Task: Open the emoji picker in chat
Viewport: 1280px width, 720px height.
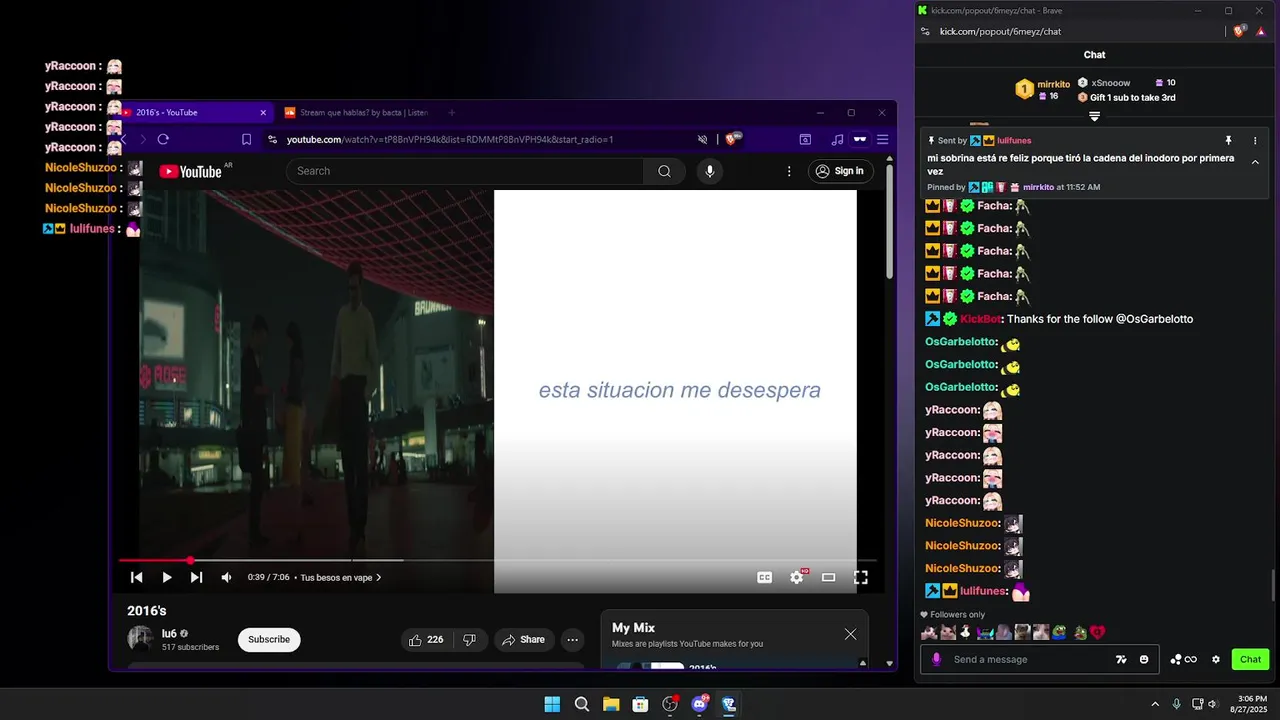Action: coord(1144,659)
